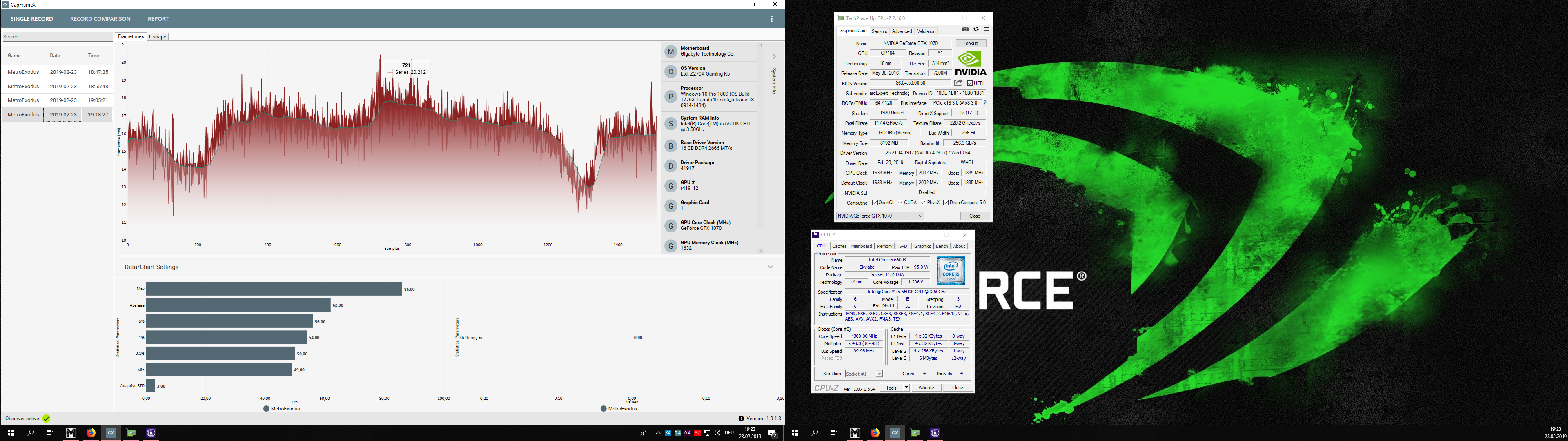1568x441 pixels.
Task: Click the BIOS export share icon
Action: tap(958, 83)
